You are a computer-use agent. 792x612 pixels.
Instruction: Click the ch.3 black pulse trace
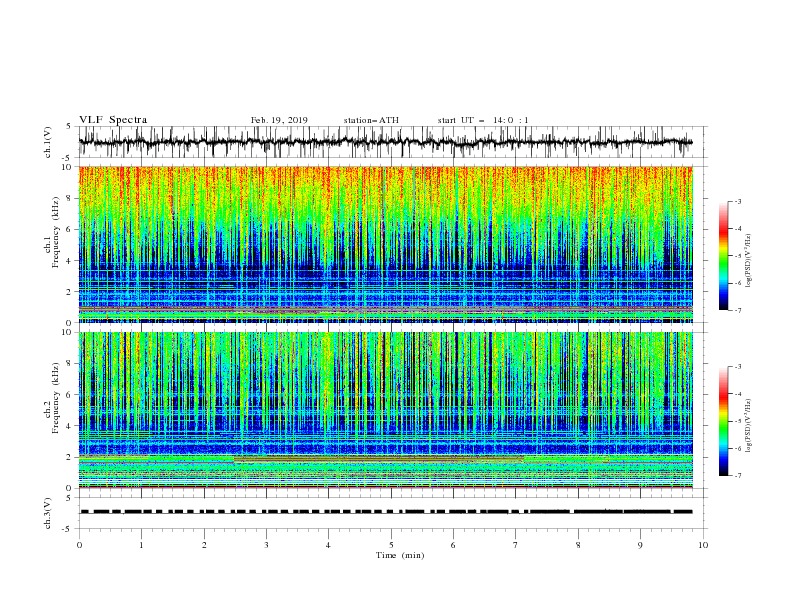pos(386,512)
